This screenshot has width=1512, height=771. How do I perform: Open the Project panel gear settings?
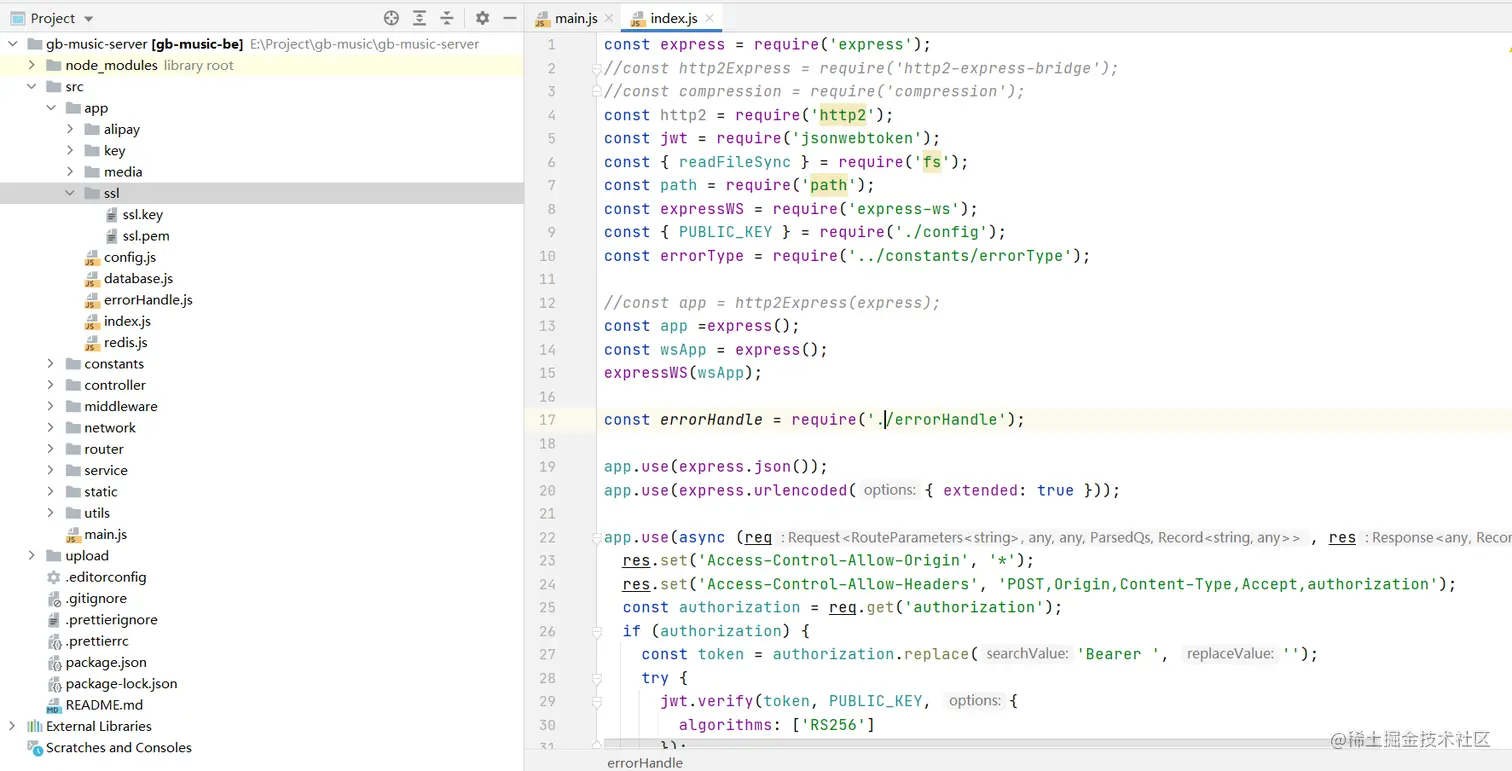coord(482,18)
